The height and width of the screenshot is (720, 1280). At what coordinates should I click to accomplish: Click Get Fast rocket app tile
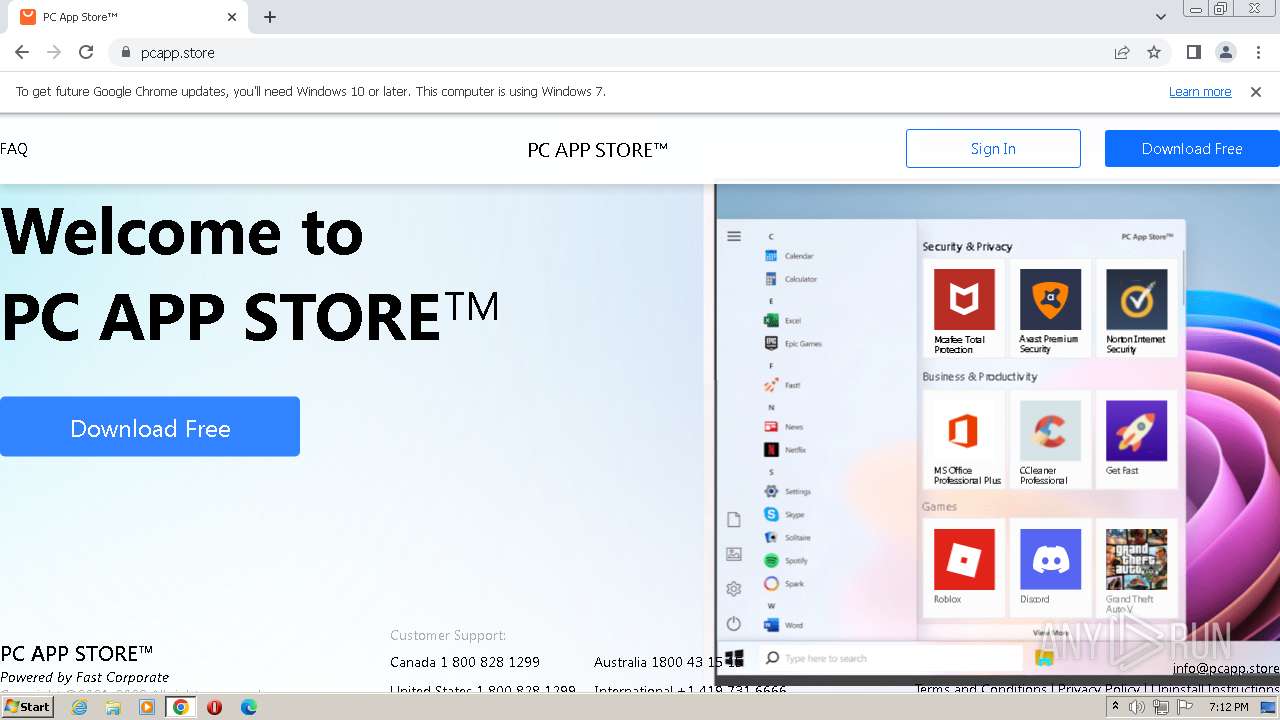click(1136, 439)
